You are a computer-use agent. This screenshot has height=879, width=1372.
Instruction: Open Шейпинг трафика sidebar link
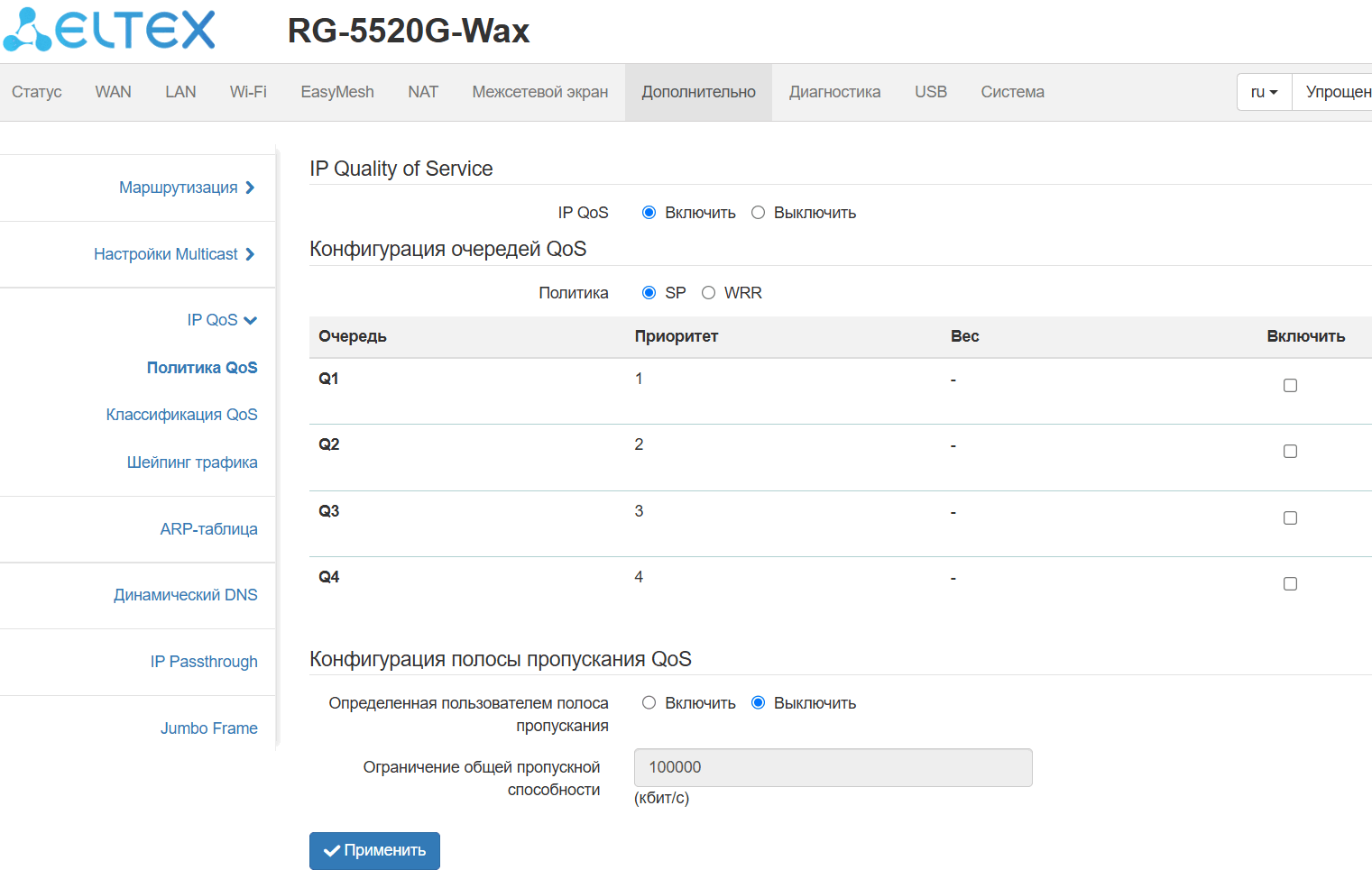192,462
